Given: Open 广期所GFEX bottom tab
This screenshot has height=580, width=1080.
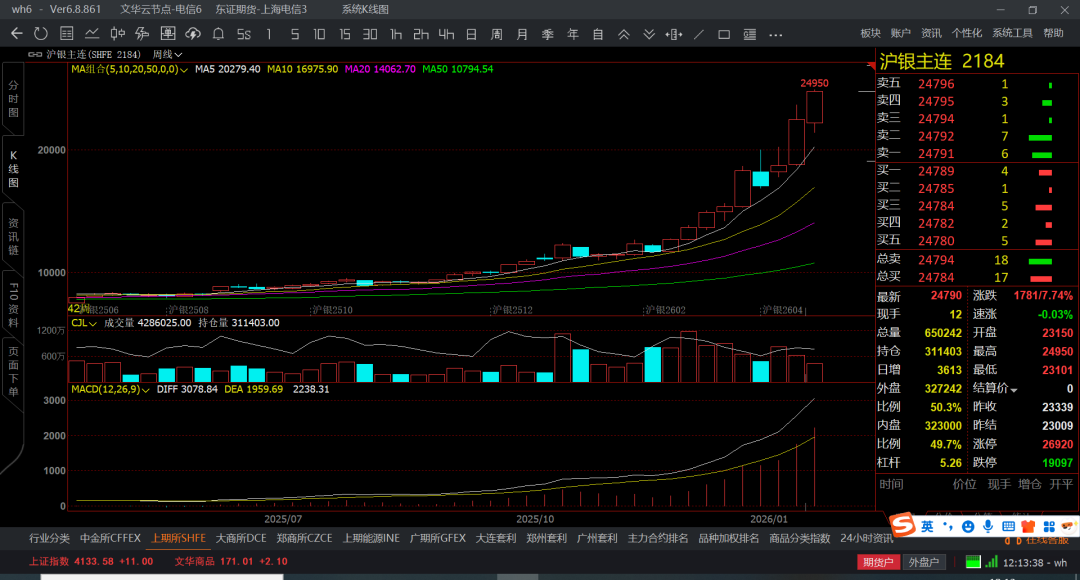Looking at the screenshot, I should (x=438, y=538).
